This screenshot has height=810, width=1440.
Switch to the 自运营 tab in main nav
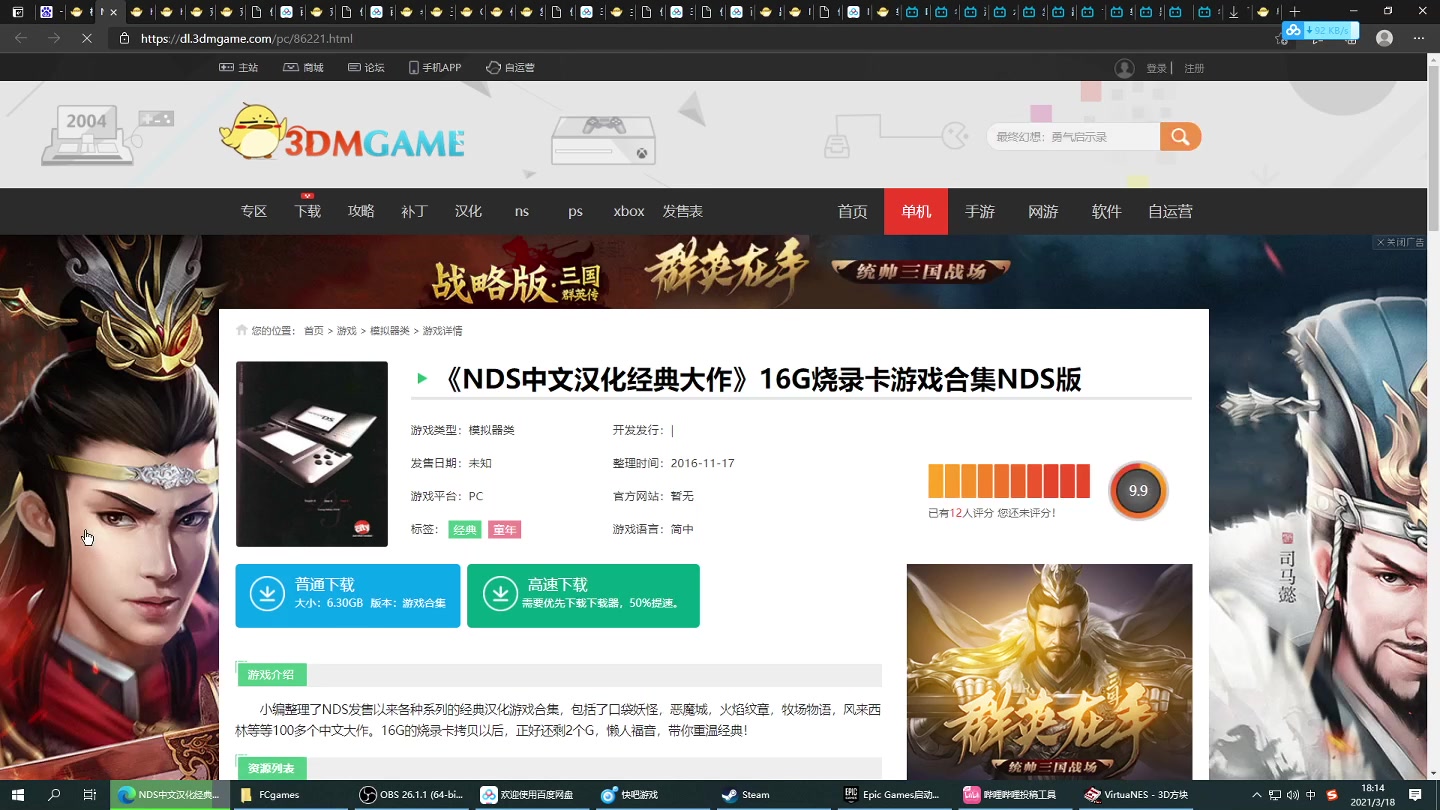coord(1170,211)
